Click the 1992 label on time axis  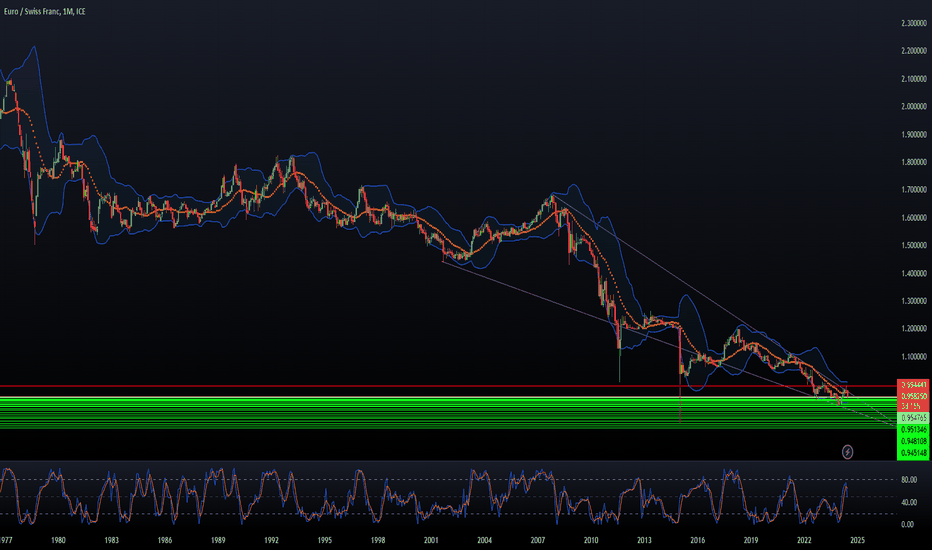tap(271, 540)
